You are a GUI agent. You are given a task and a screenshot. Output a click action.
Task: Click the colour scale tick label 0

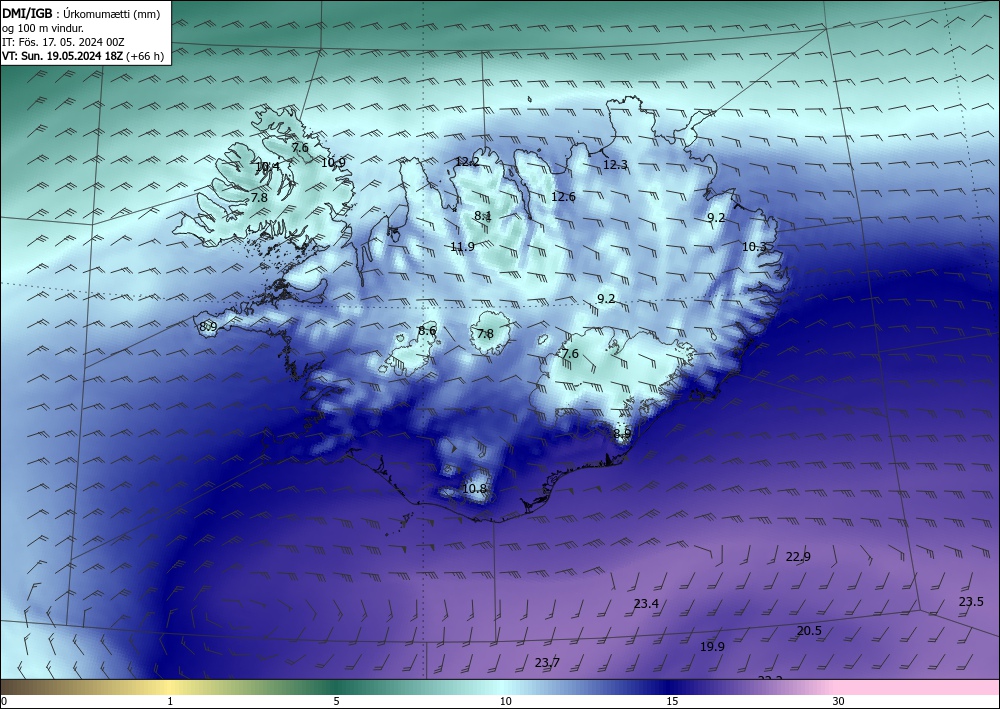pos(4,701)
